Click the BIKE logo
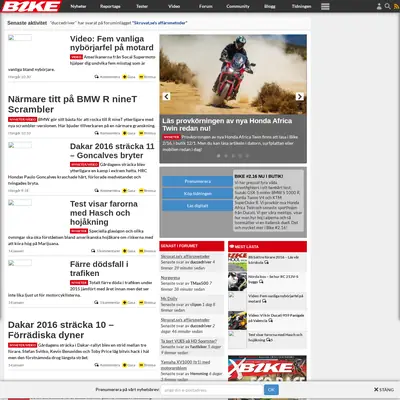Viewport: 400px width, 400px height. 31,6
